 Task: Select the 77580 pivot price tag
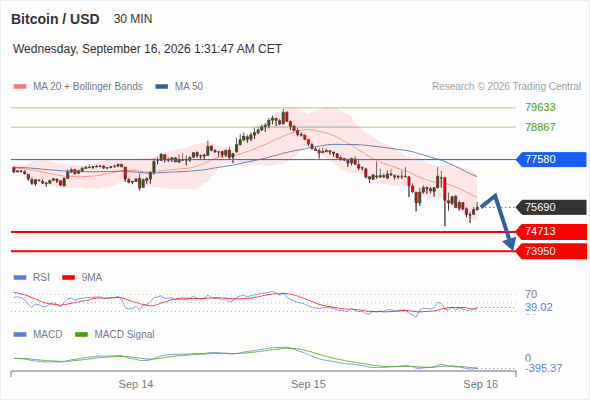click(551, 159)
